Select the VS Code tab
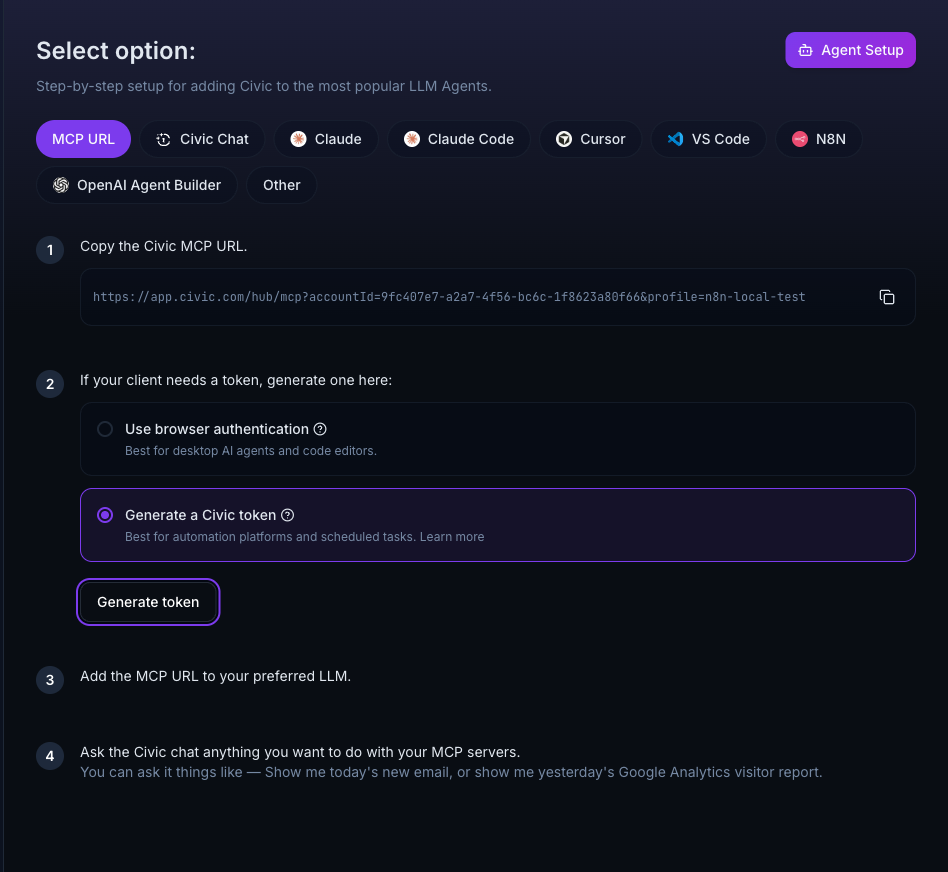This screenshot has width=948, height=872. coord(709,139)
